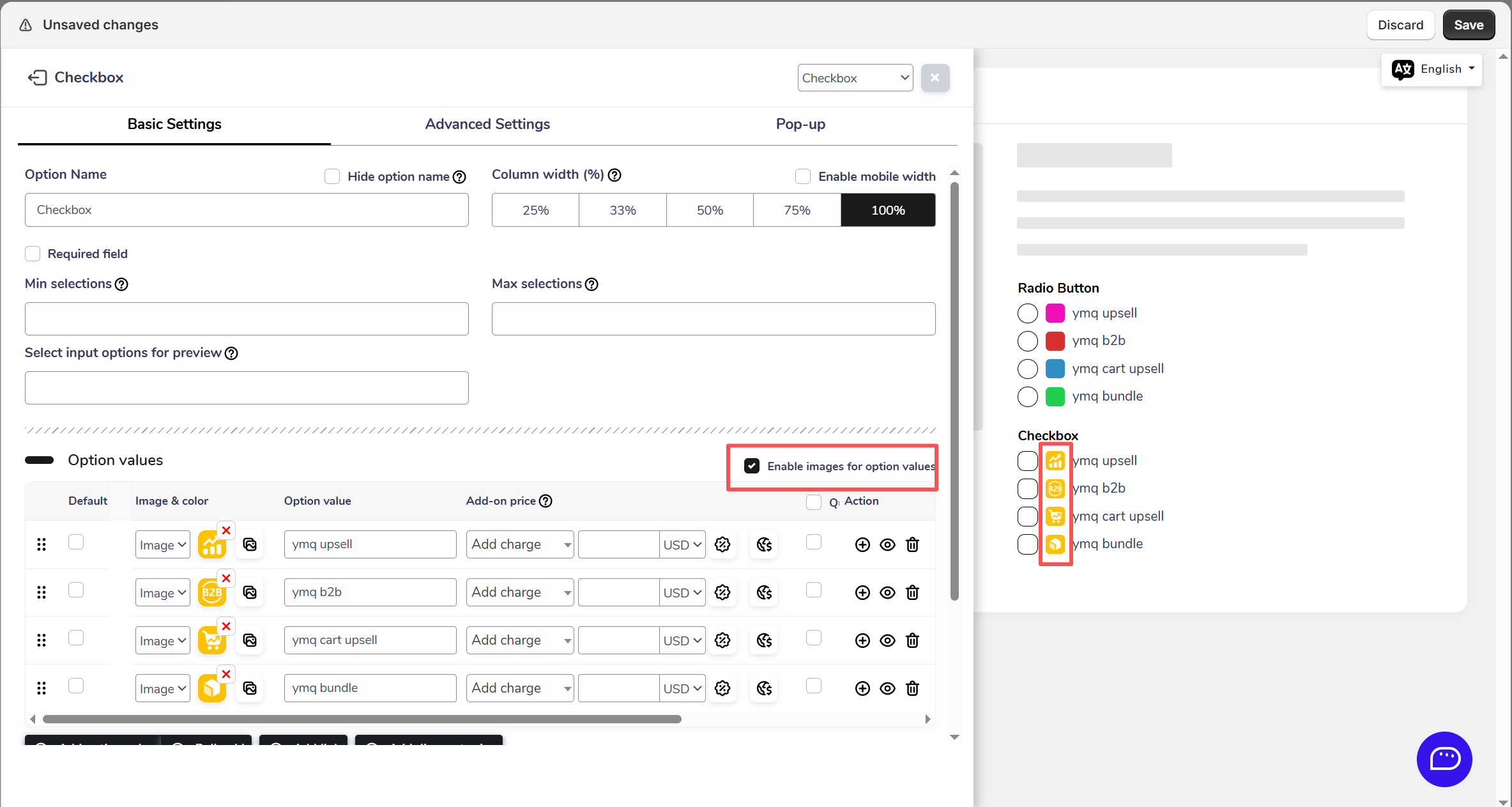1512x807 pixels.
Task: Click the Save button
Action: (x=1468, y=25)
